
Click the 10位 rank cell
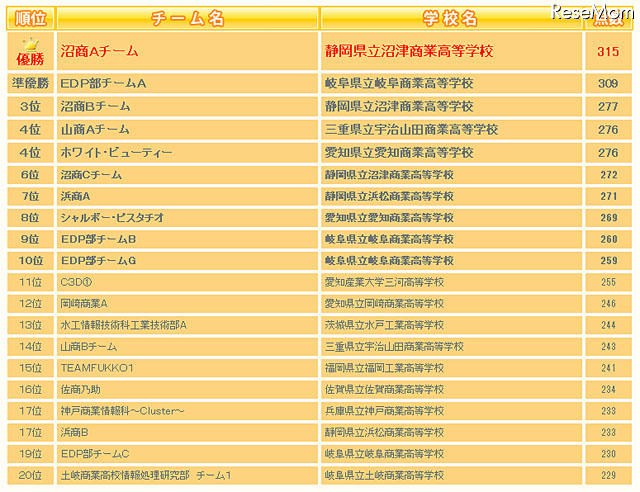pos(30,260)
